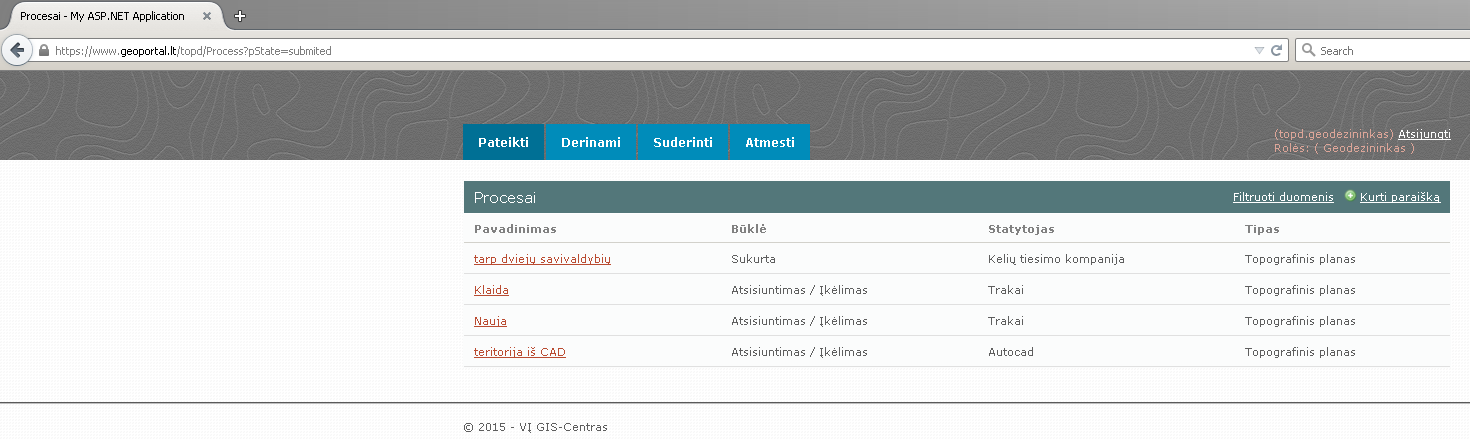Click the reload page icon
The height and width of the screenshot is (440, 1470).
click(x=1277, y=50)
